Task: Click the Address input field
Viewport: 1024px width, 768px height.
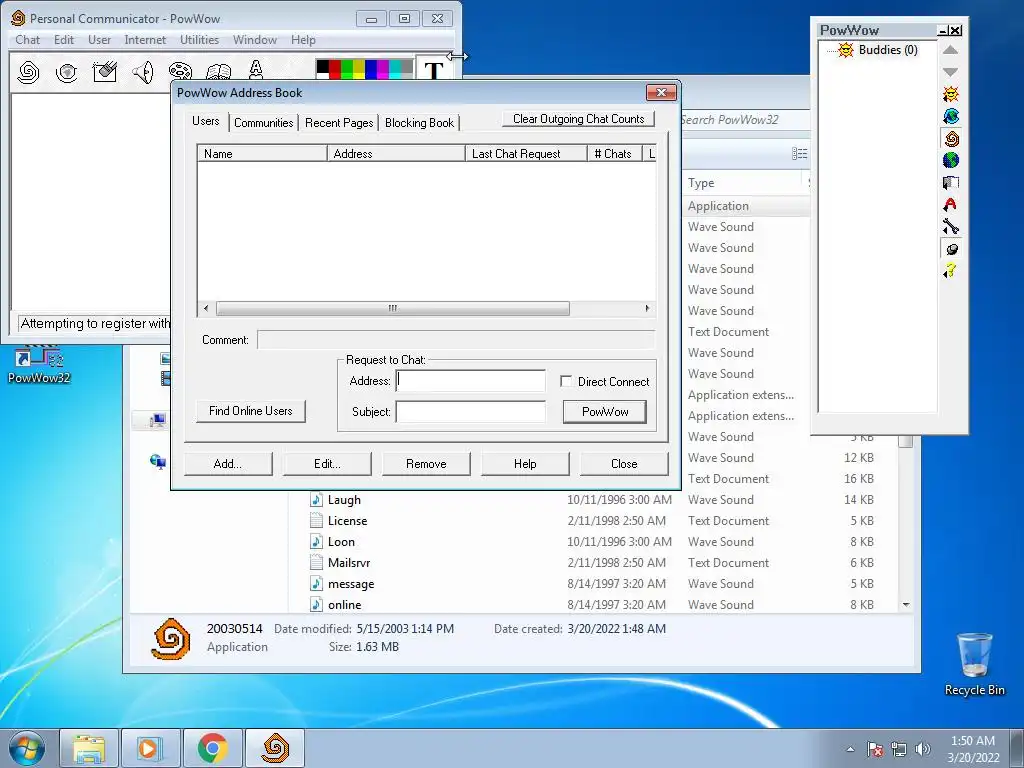Action: coord(470,381)
